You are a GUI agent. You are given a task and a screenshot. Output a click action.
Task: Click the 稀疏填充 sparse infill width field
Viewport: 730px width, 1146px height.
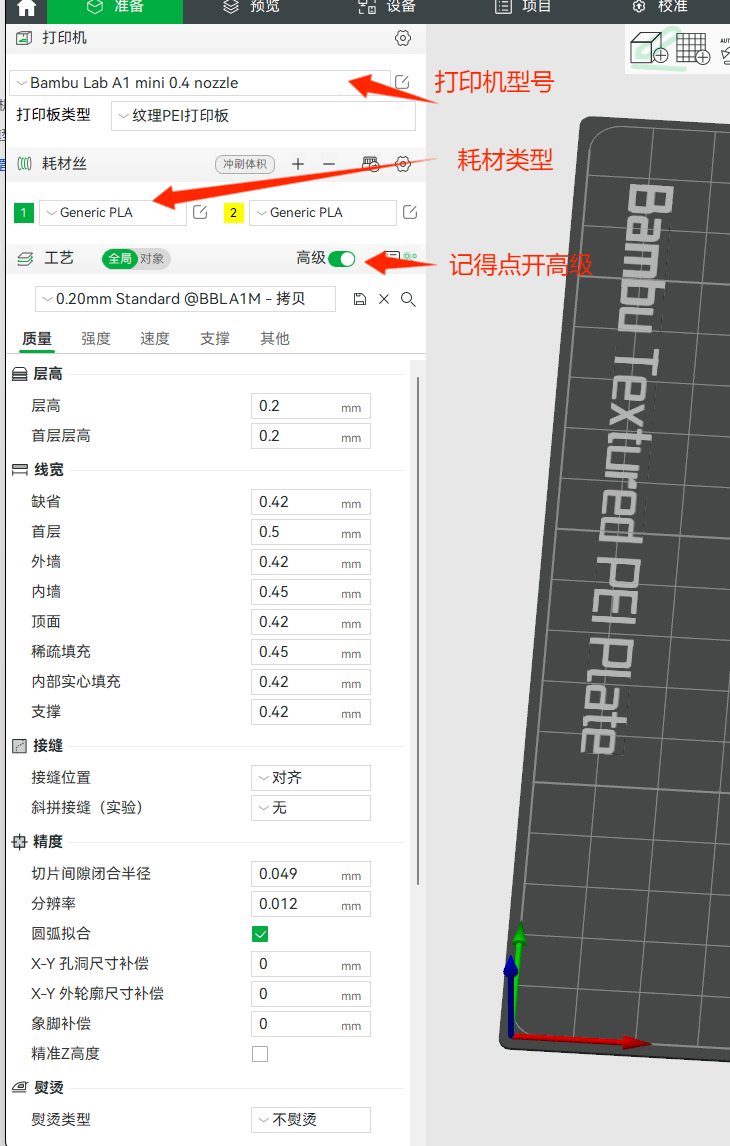311,652
